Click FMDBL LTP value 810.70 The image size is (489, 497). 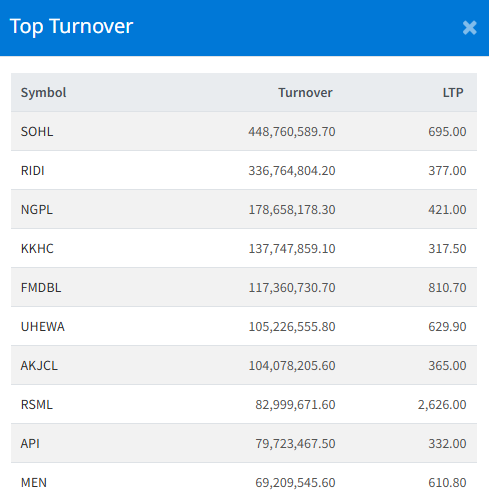447,287
